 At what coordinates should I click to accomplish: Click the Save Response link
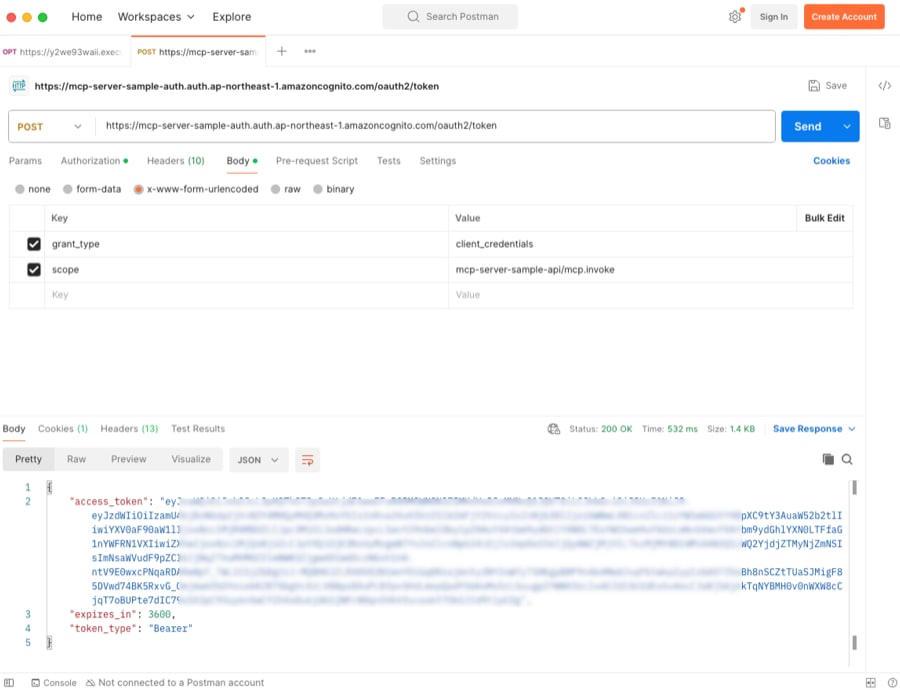pyautogui.click(x=807, y=429)
